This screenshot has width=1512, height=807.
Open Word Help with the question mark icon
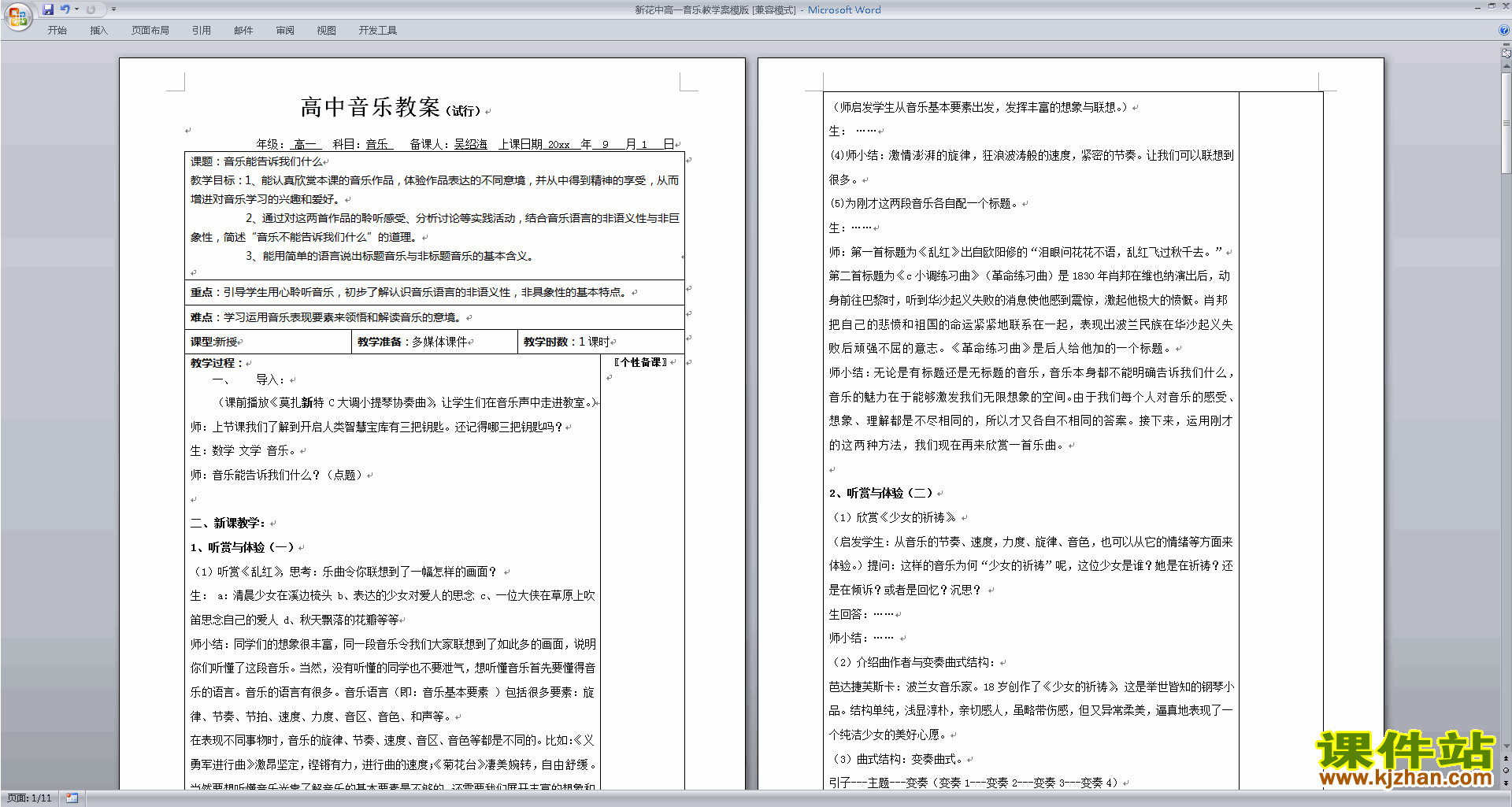[x=1504, y=31]
